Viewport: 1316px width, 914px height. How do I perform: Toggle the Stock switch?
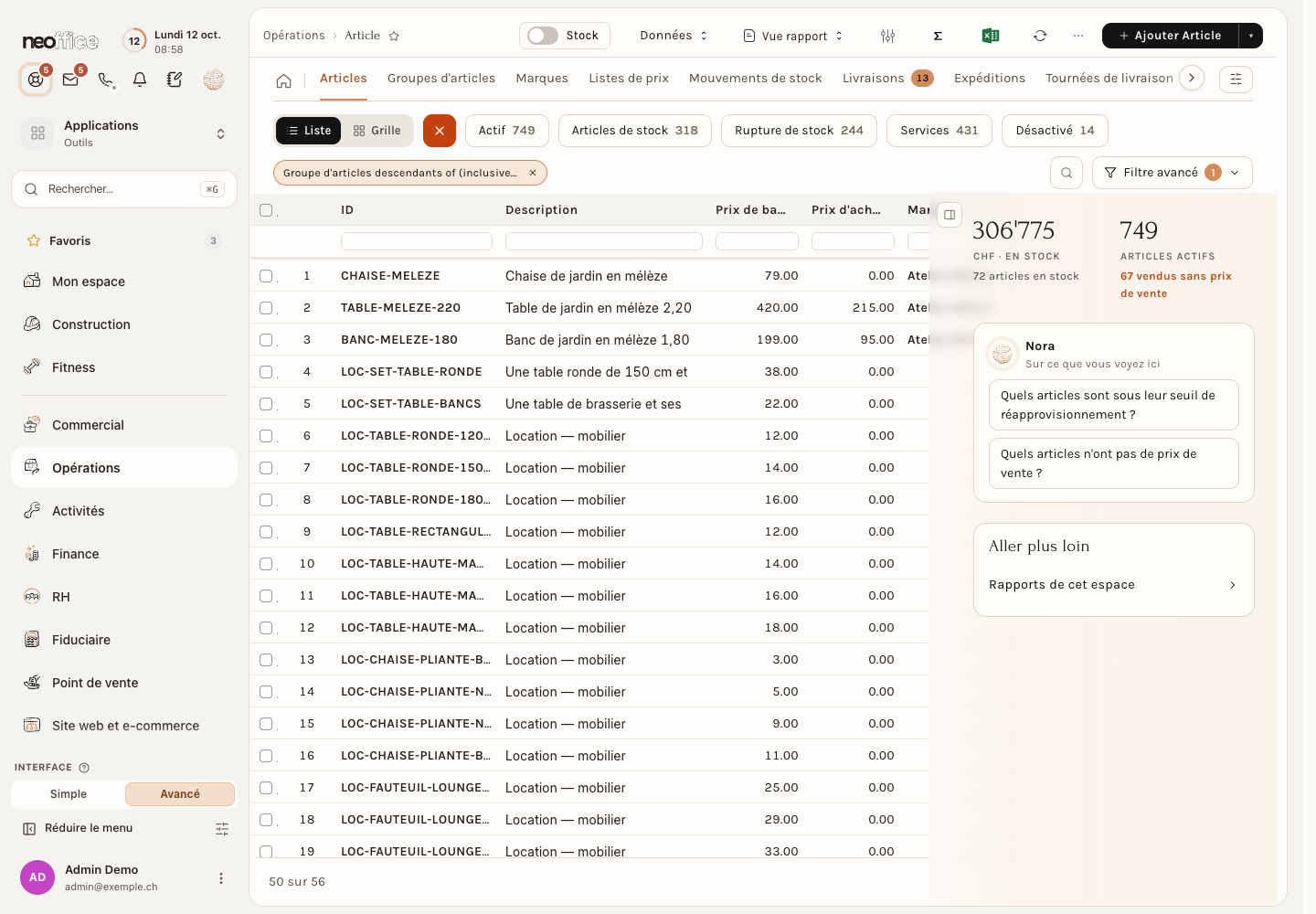[542, 36]
